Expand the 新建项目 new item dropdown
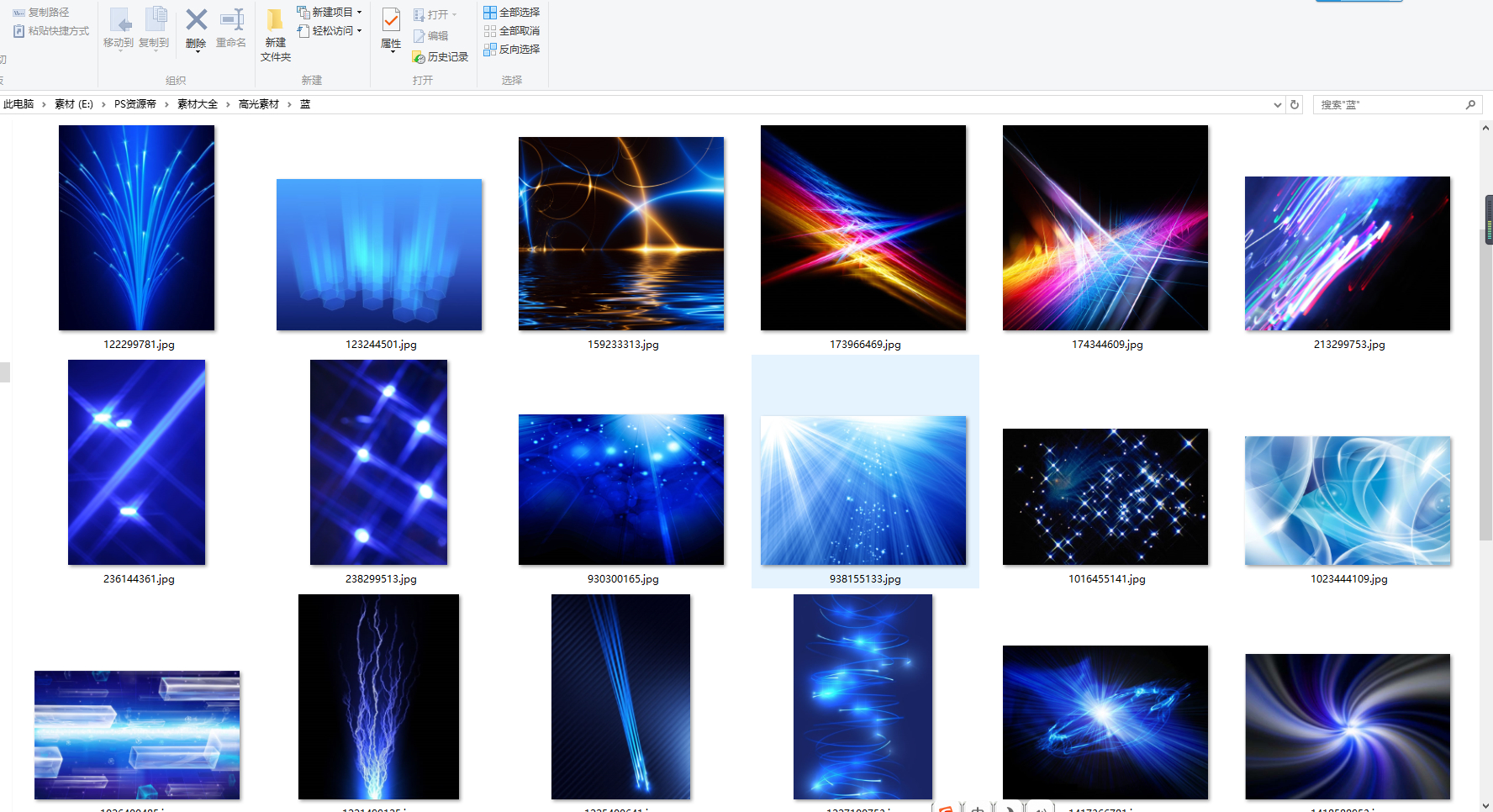Viewport: 1493px width, 812px height. click(x=359, y=13)
